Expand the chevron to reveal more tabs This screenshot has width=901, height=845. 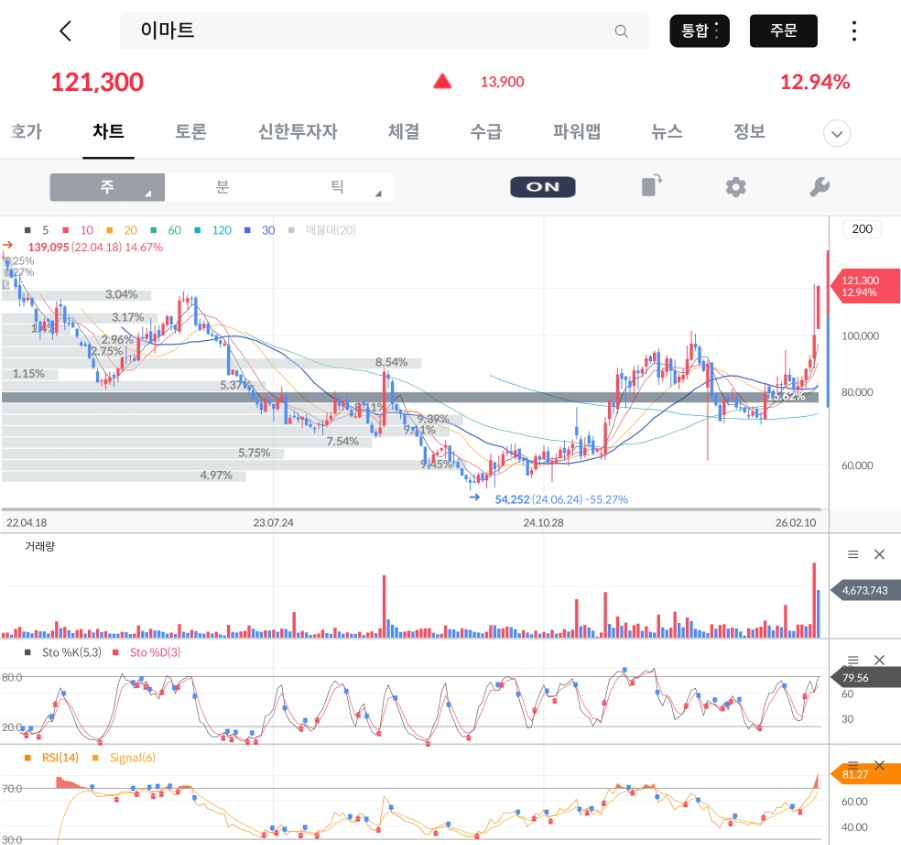836,133
